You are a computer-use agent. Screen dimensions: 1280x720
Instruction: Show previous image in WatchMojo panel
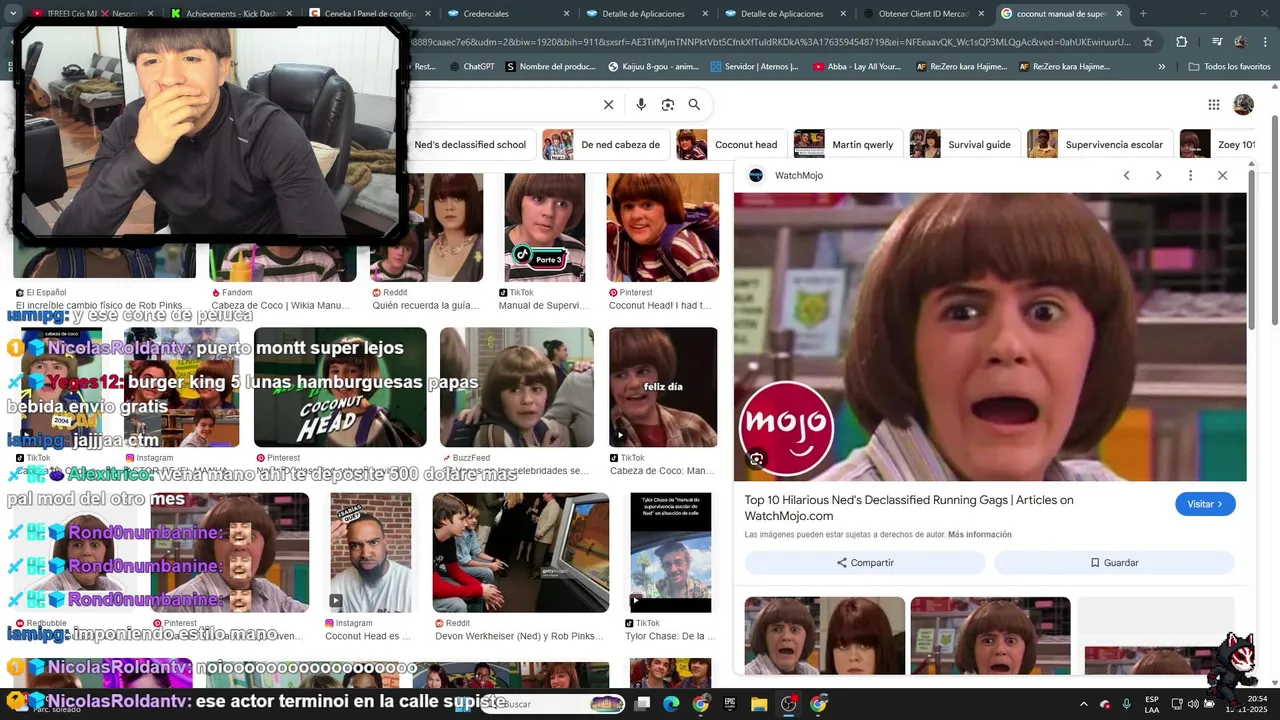(1126, 175)
